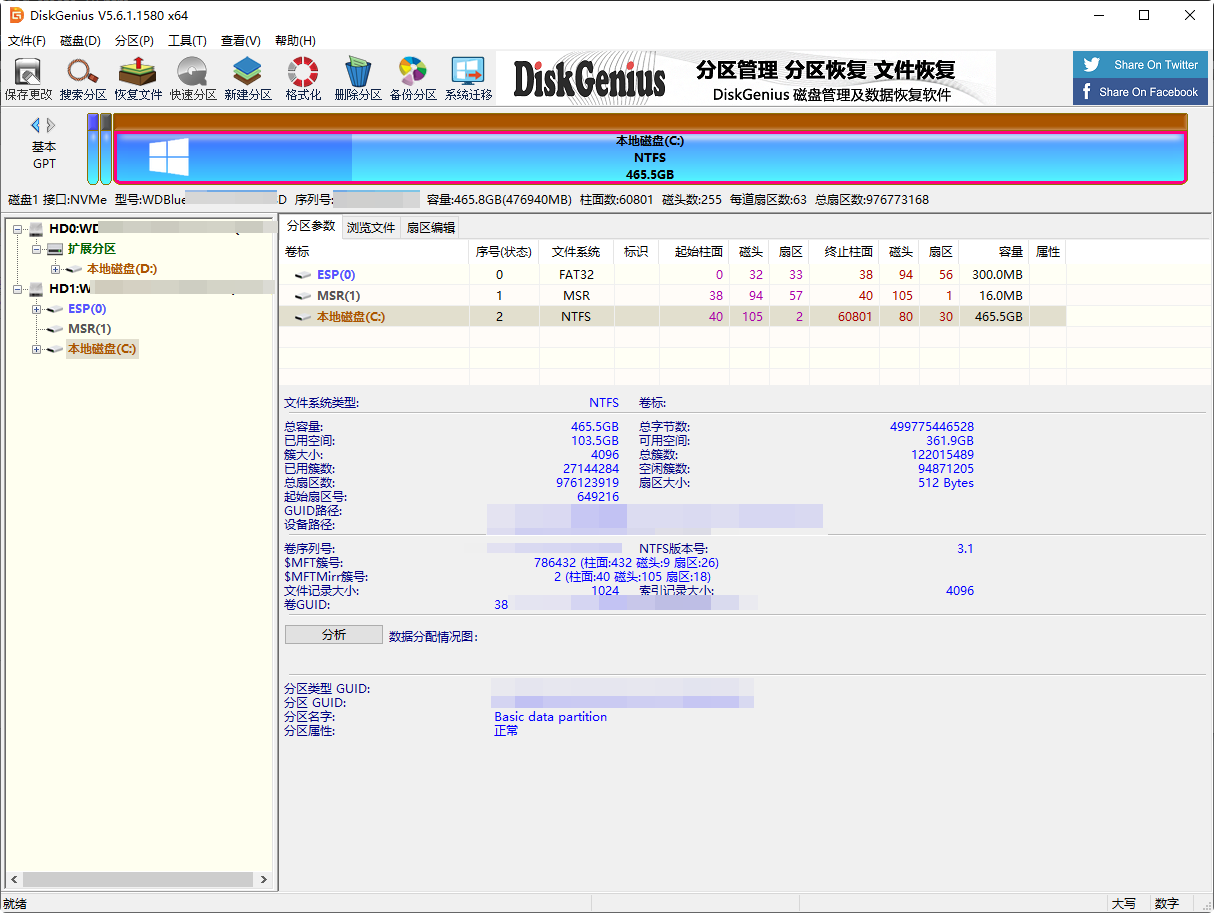Image resolution: width=1214 pixels, height=913 pixels.
Task: Click the 备份分区 backup partition tool
Action: coord(413,77)
